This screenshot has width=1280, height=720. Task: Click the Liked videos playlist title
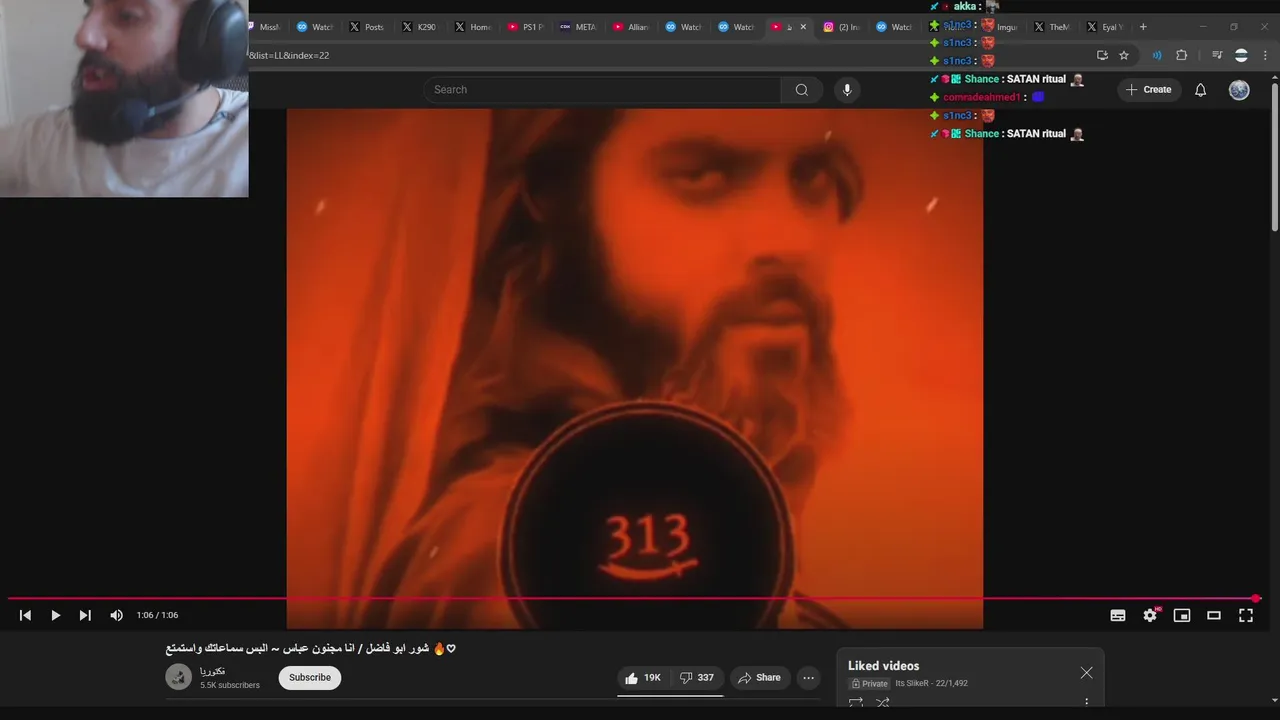pos(883,666)
